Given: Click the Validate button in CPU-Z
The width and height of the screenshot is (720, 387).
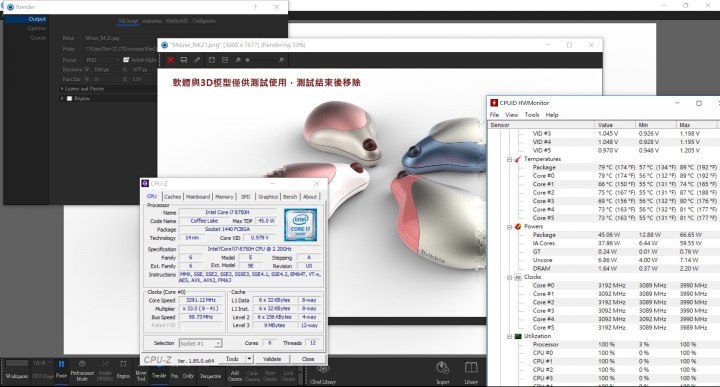Looking at the screenshot, I should (272, 359).
